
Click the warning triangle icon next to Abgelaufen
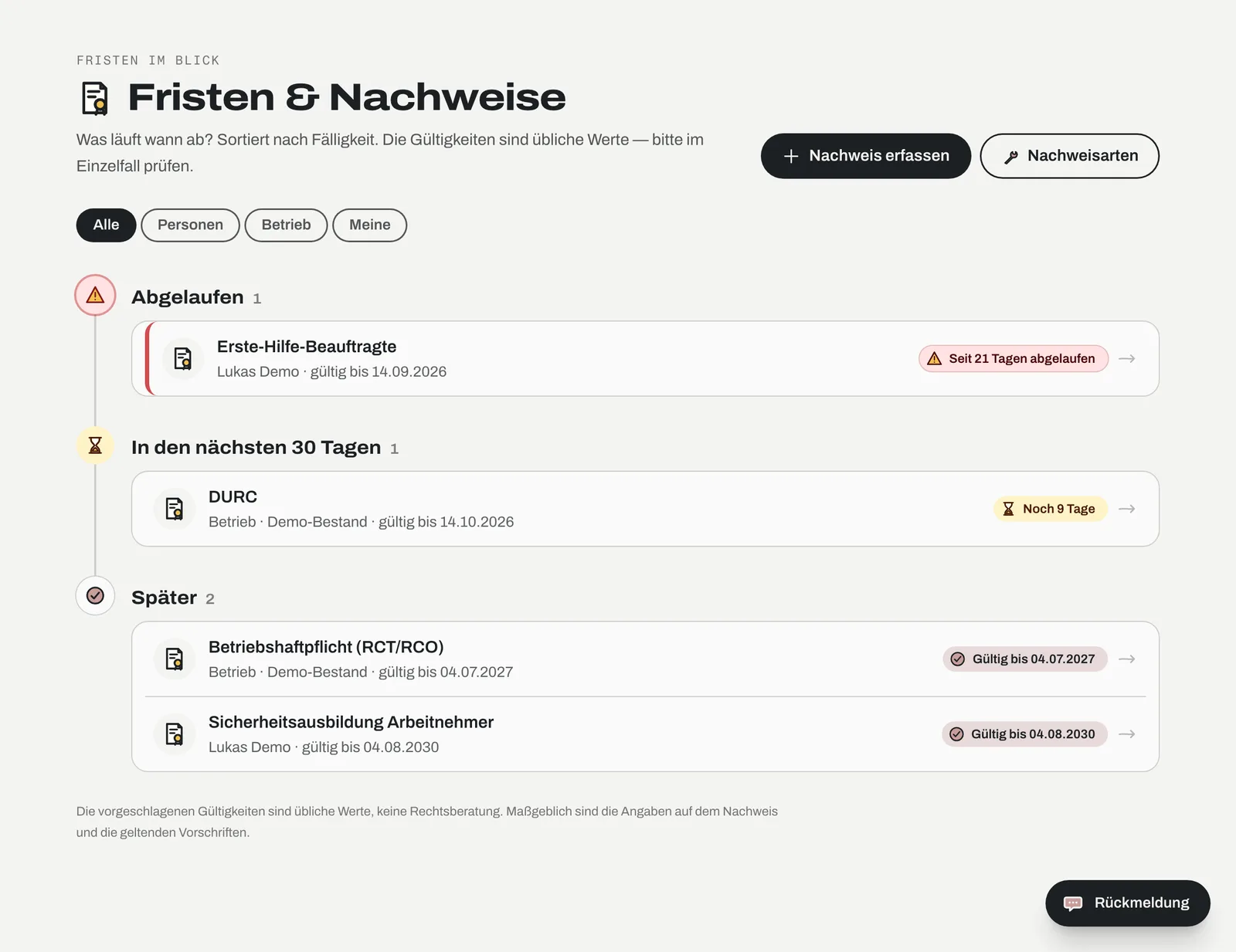95,295
